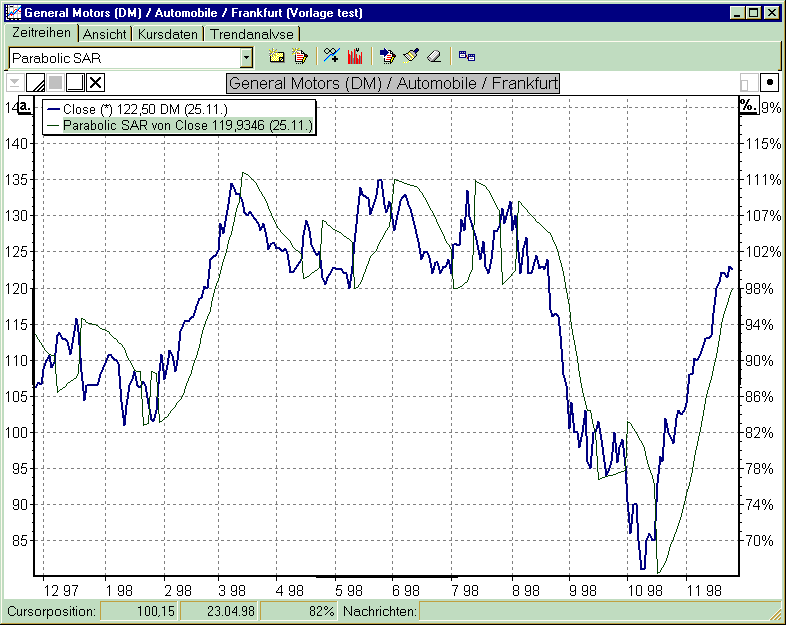786x625 pixels.
Task: Select the Trendanalyse tab
Action: click(x=251, y=34)
